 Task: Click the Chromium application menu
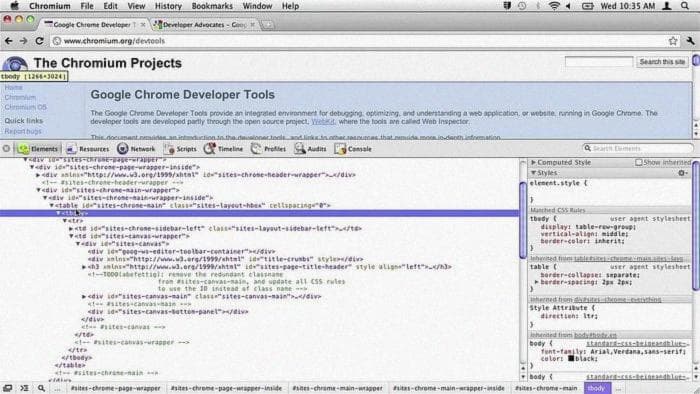point(50,6)
